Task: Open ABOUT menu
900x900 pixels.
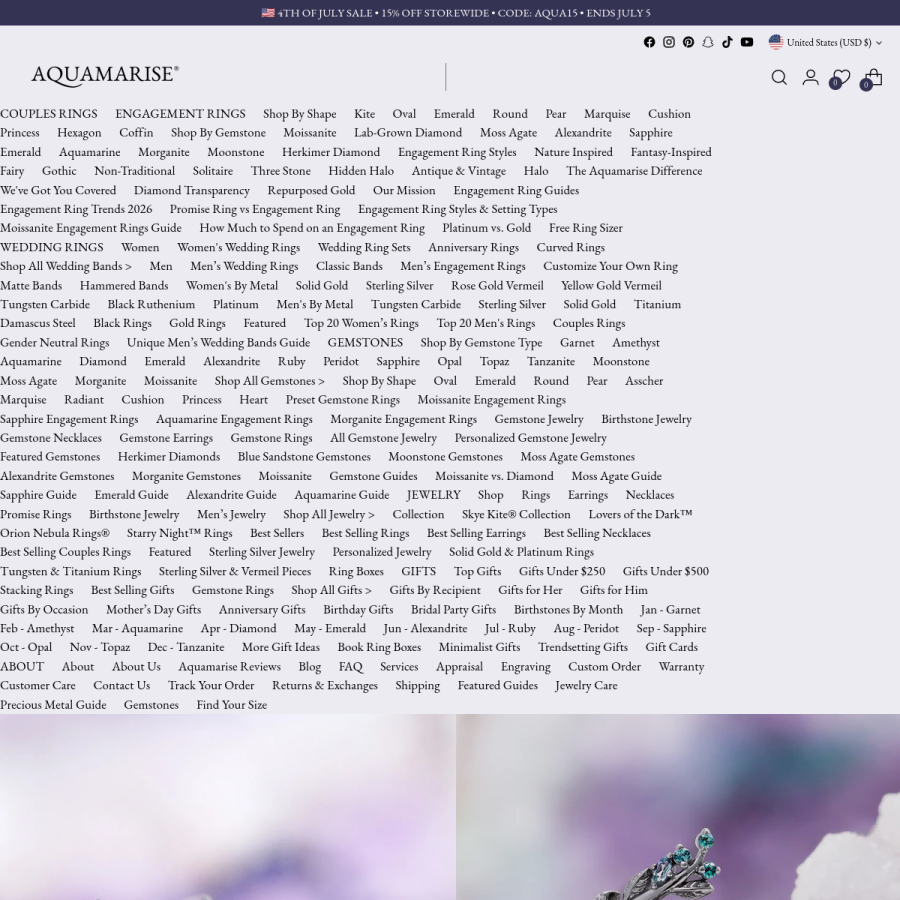Action: tap(22, 666)
